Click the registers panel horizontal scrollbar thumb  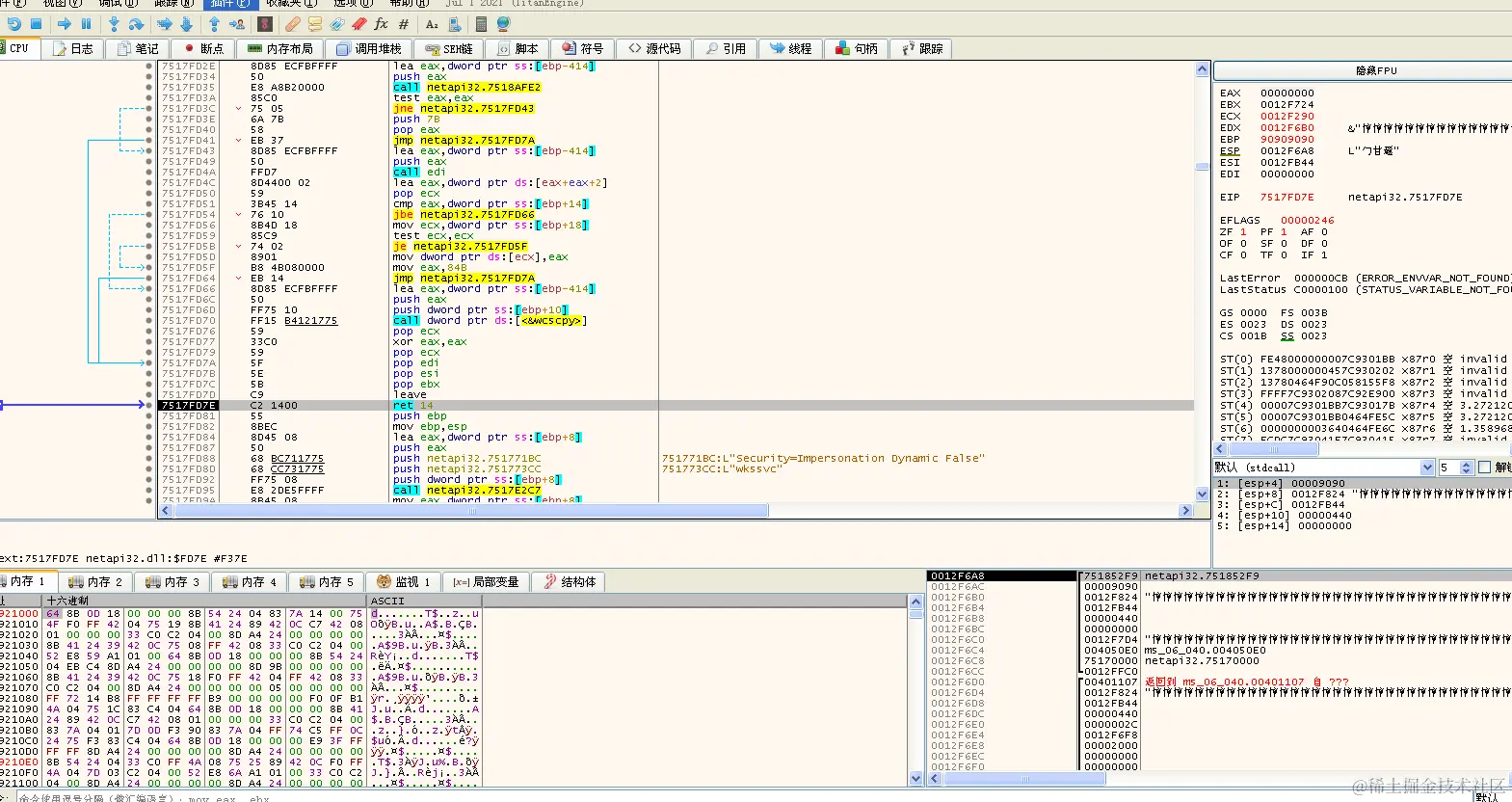[x=1273, y=450]
